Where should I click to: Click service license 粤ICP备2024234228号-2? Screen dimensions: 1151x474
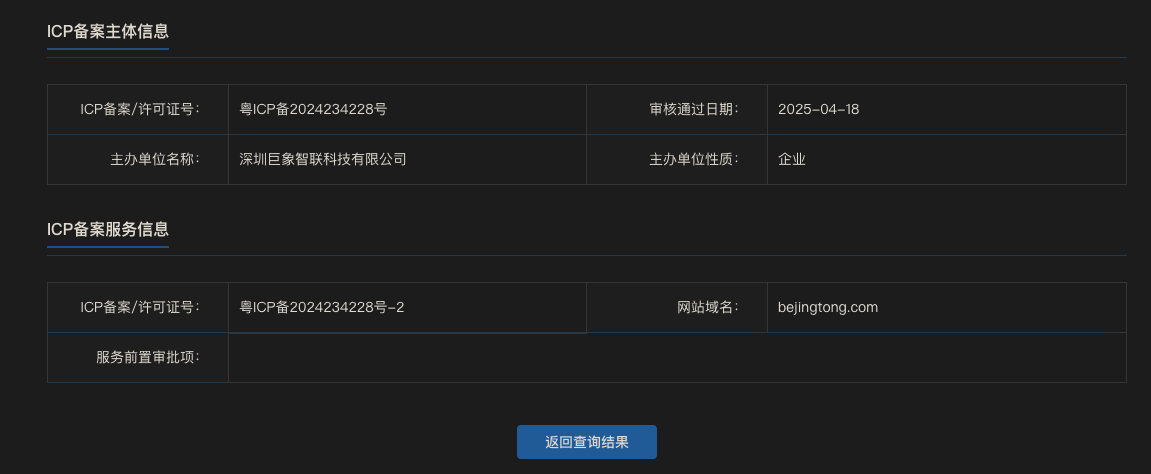[x=322, y=307]
